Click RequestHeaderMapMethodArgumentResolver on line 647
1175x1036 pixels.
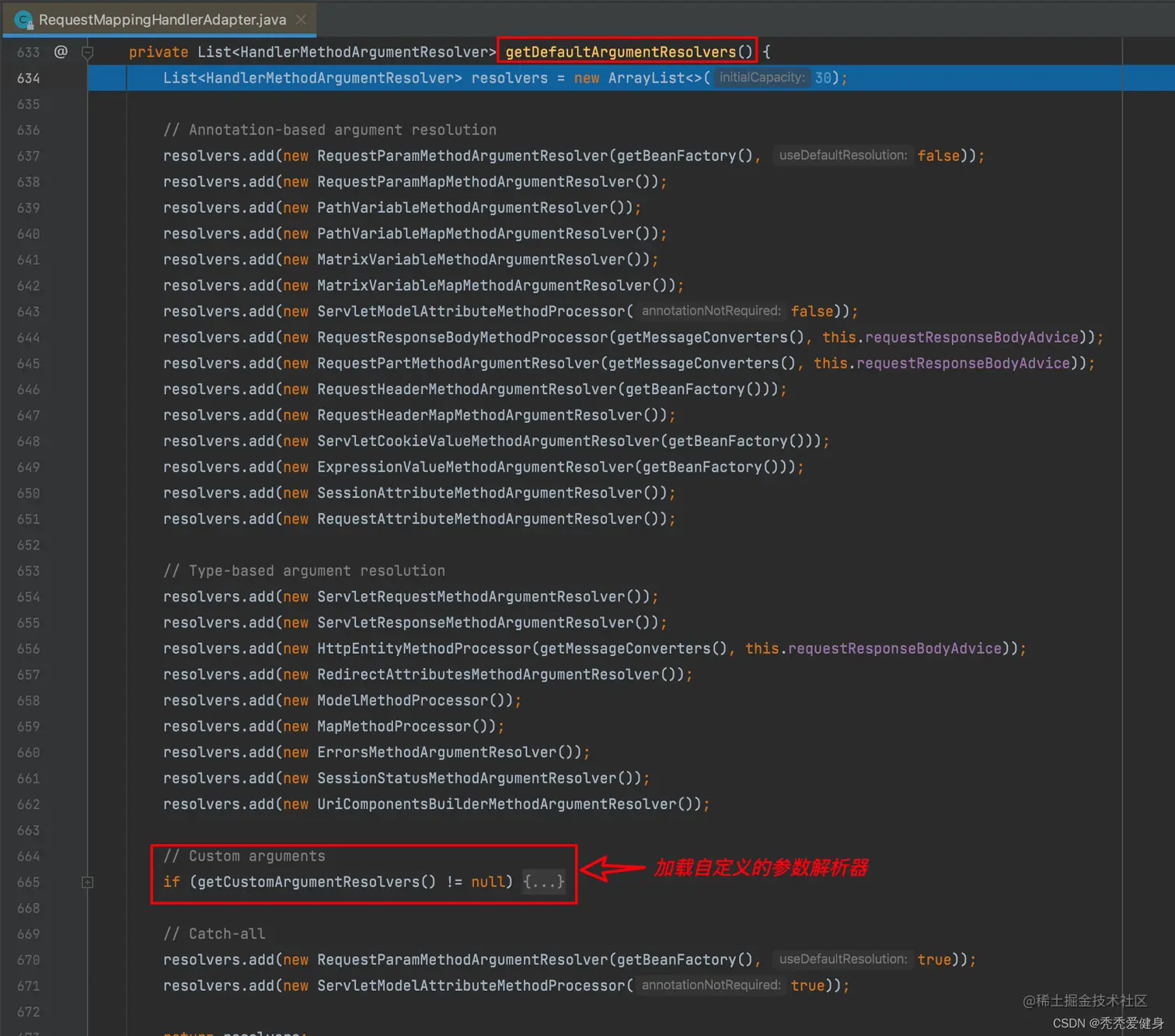coord(479,415)
